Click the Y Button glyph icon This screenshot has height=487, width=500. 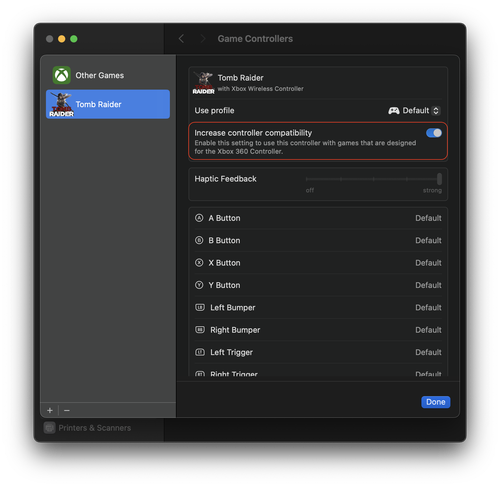click(199, 285)
